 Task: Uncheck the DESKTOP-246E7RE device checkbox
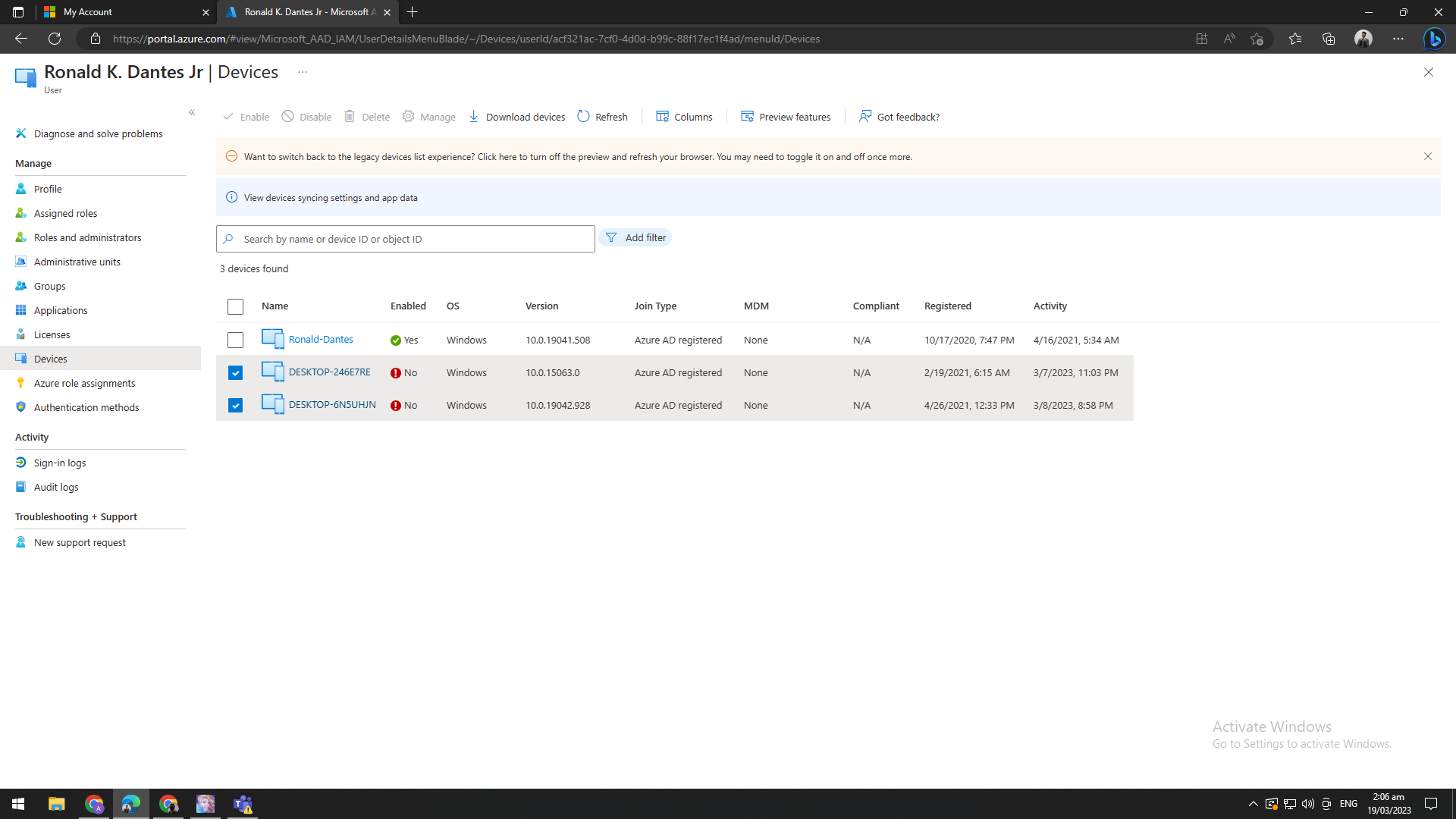(x=235, y=372)
